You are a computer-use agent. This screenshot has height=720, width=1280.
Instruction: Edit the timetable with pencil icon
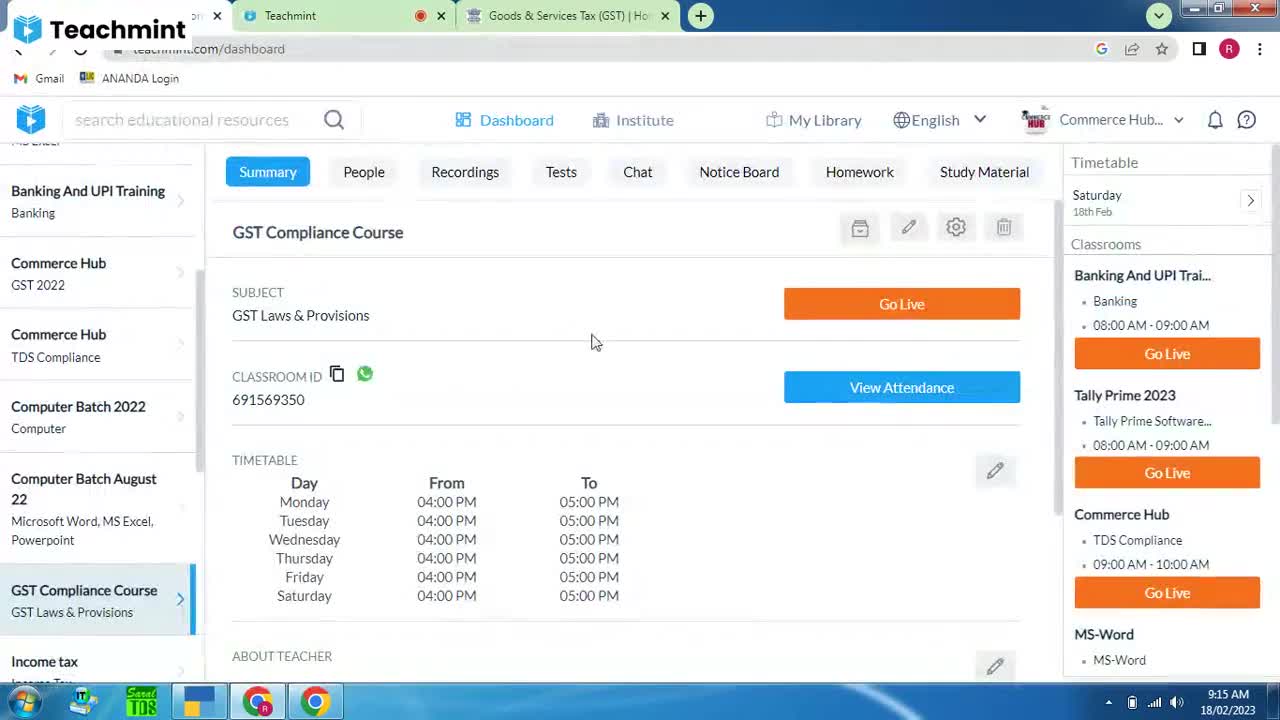(995, 470)
